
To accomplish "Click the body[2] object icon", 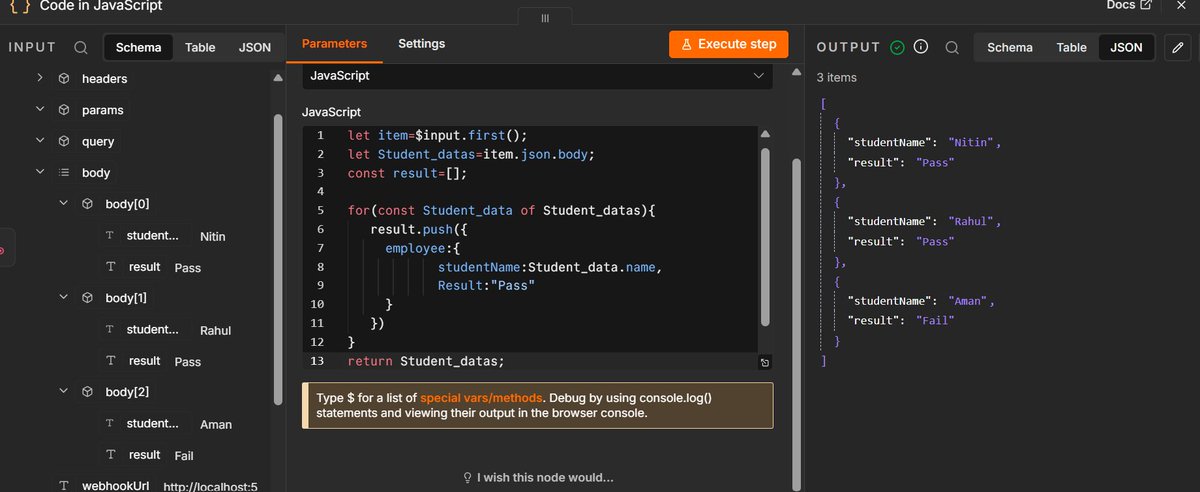I will (x=87, y=392).
